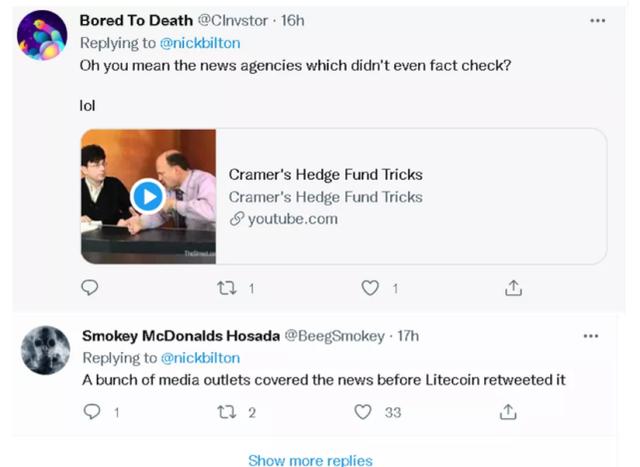Open @nickbilton mention in Smokey's reply
Viewport: 640px width, 467px height.
tap(200, 358)
